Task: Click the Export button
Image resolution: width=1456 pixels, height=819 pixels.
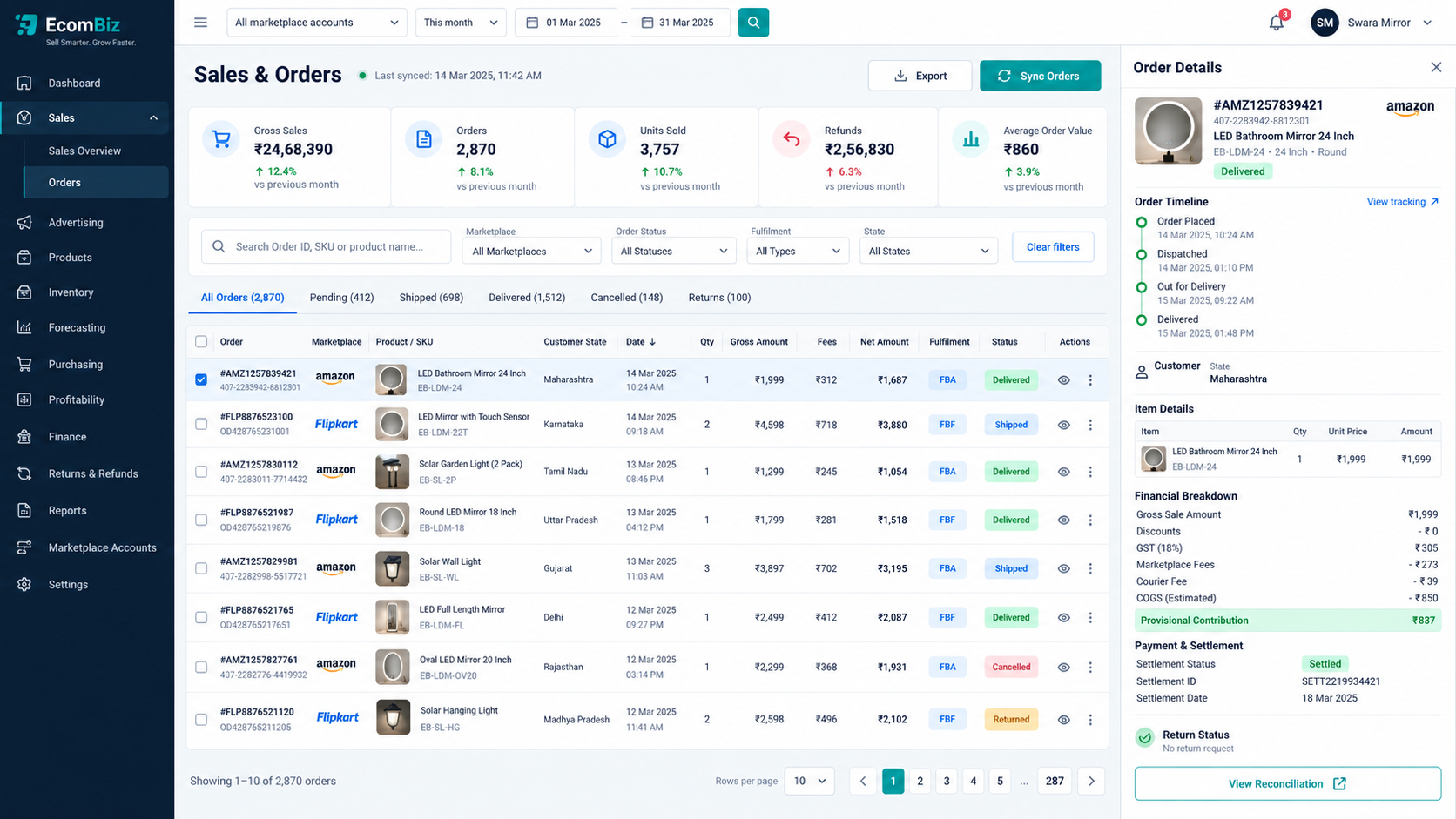Action: click(x=920, y=76)
